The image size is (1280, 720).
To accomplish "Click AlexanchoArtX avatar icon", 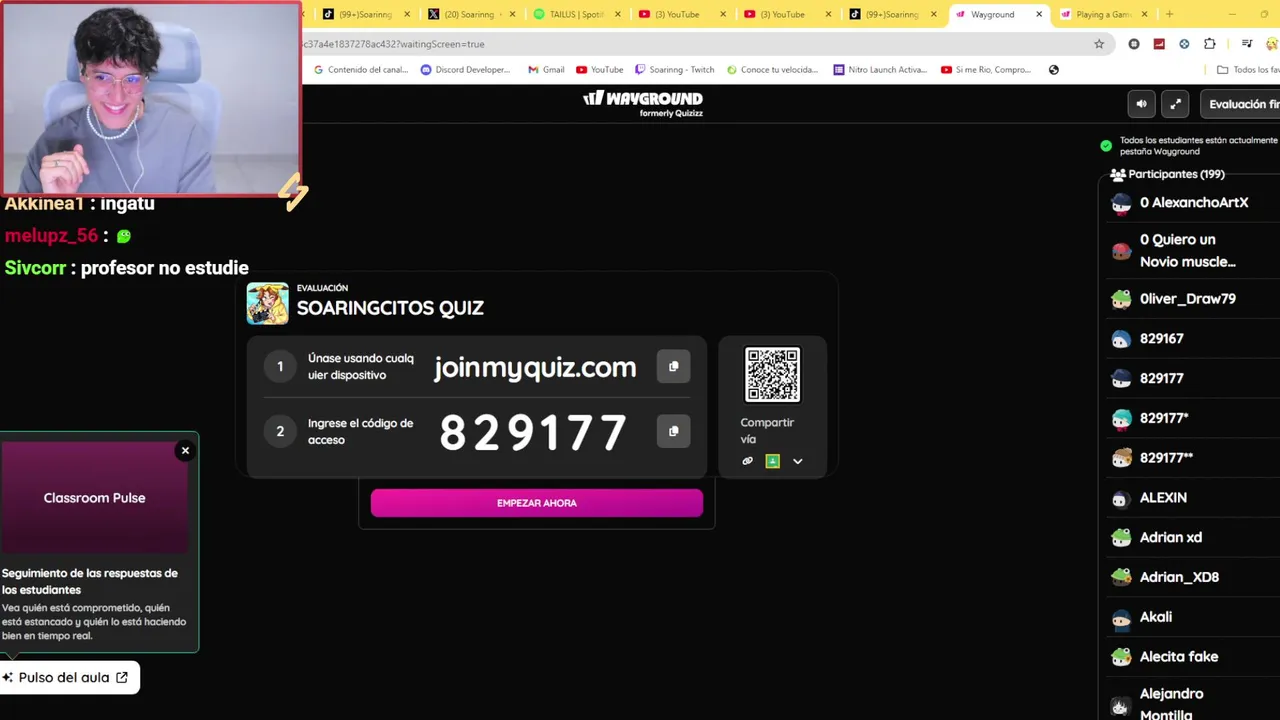I will click(x=1121, y=204).
